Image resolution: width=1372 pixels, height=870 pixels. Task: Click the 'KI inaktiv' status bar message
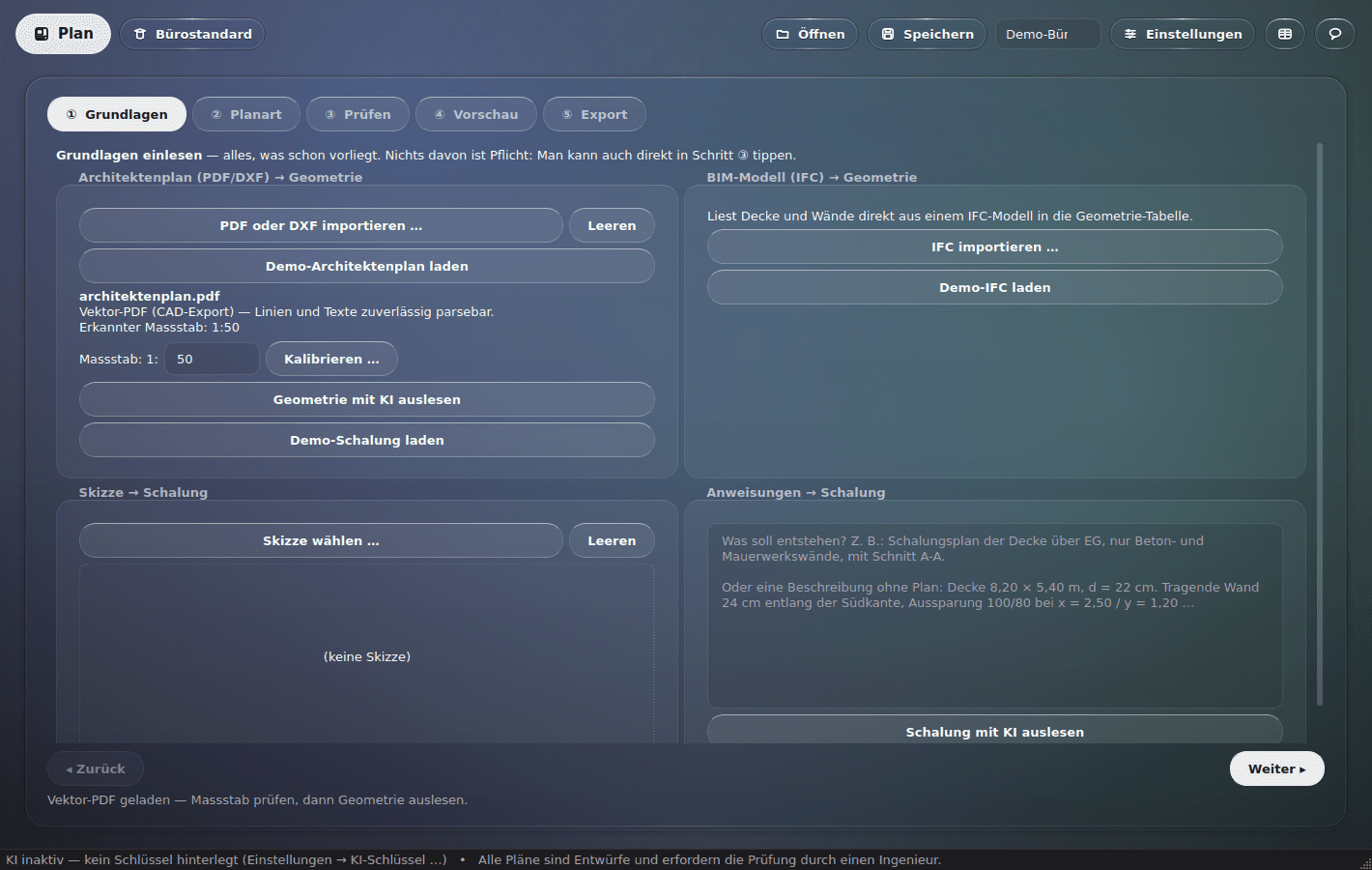[x=226, y=859]
